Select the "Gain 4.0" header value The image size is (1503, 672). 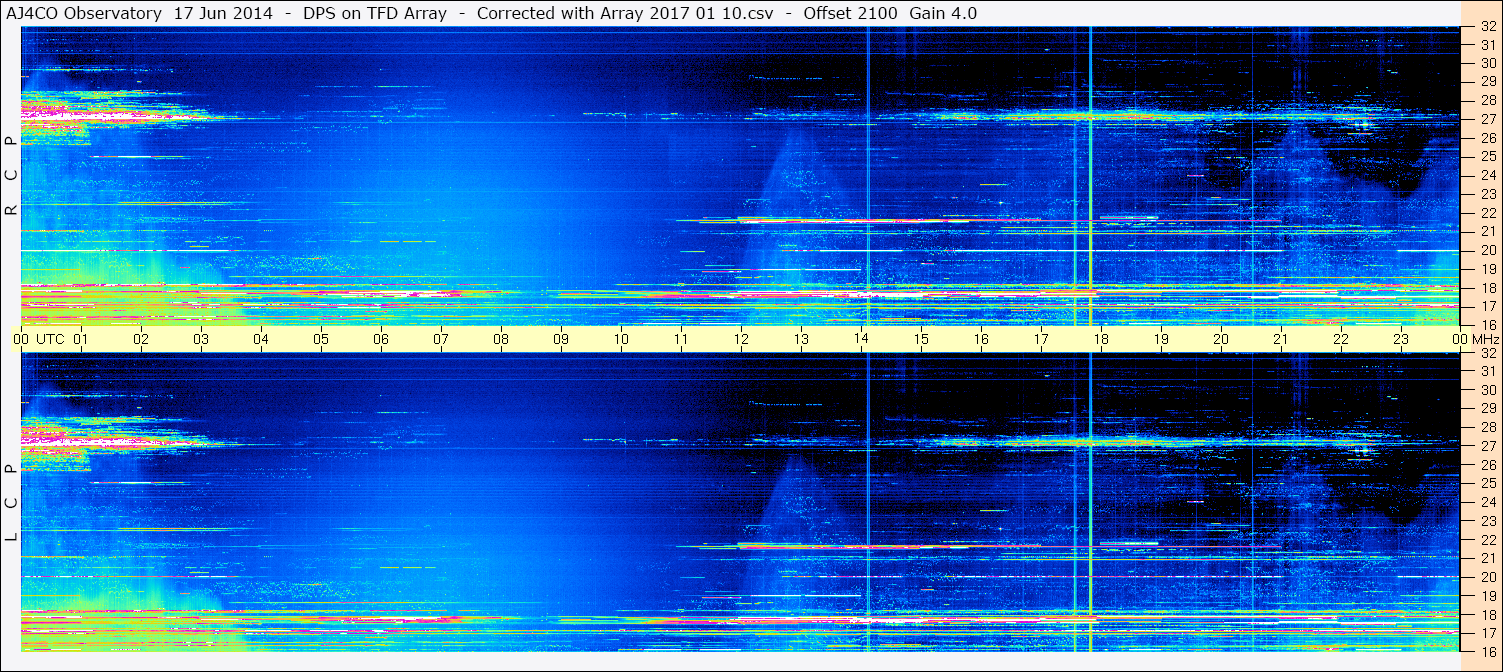(x=943, y=13)
